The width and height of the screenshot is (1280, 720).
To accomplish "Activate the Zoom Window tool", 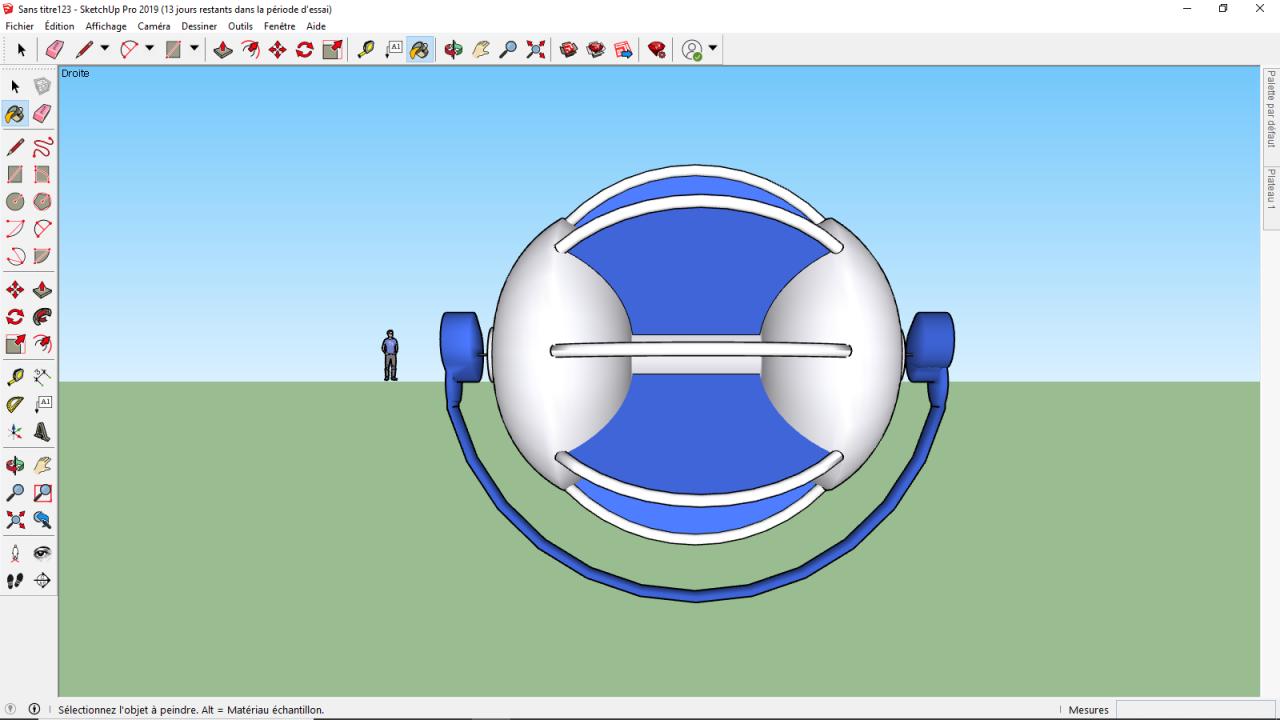I will pyautogui.click(x=42, y=493).
